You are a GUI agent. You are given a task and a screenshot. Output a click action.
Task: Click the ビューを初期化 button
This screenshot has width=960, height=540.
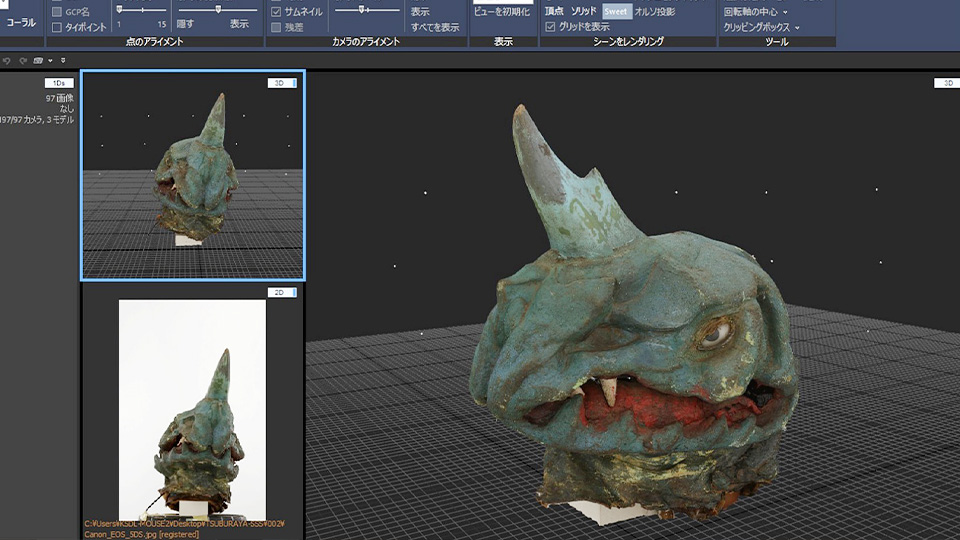(x=502, y=12)
